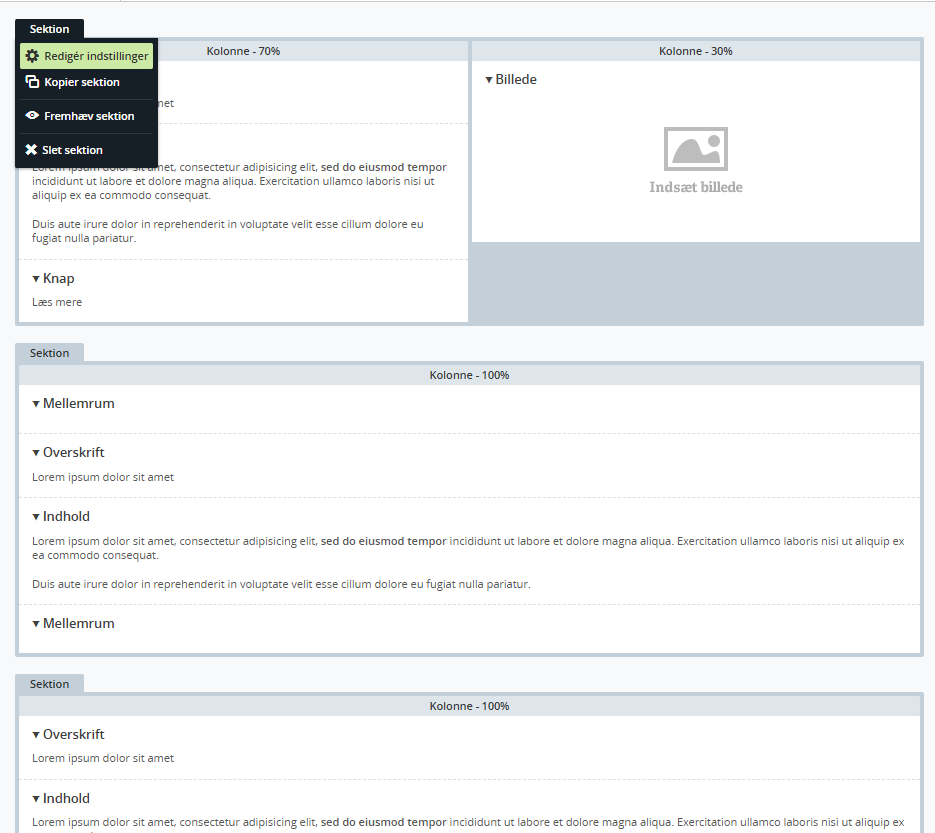
Task: Click the X icon for Slet sektion
Action: click(x=32, y=150)
